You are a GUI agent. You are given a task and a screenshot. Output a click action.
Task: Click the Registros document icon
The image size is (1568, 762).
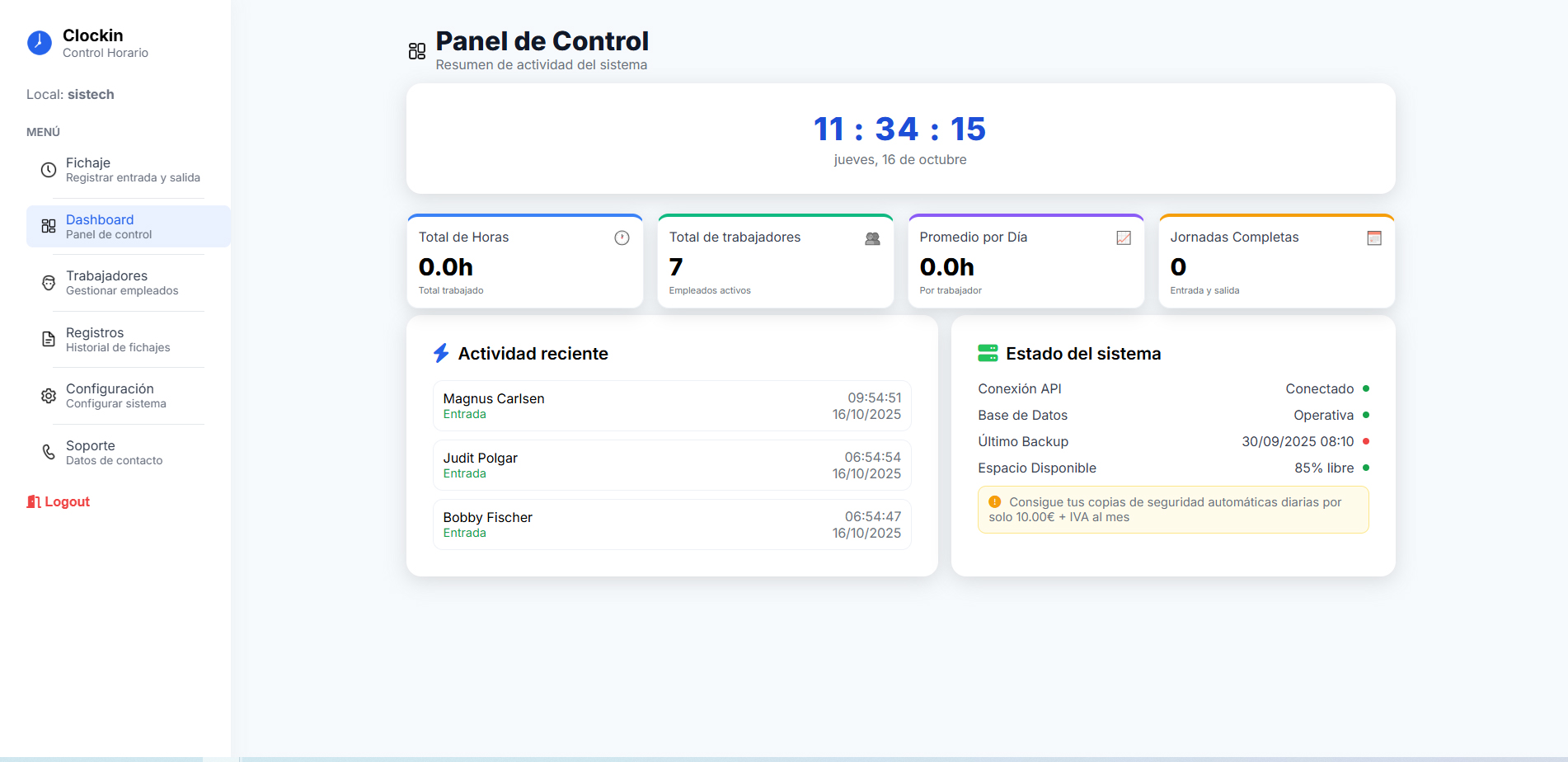tap(48, 339)
